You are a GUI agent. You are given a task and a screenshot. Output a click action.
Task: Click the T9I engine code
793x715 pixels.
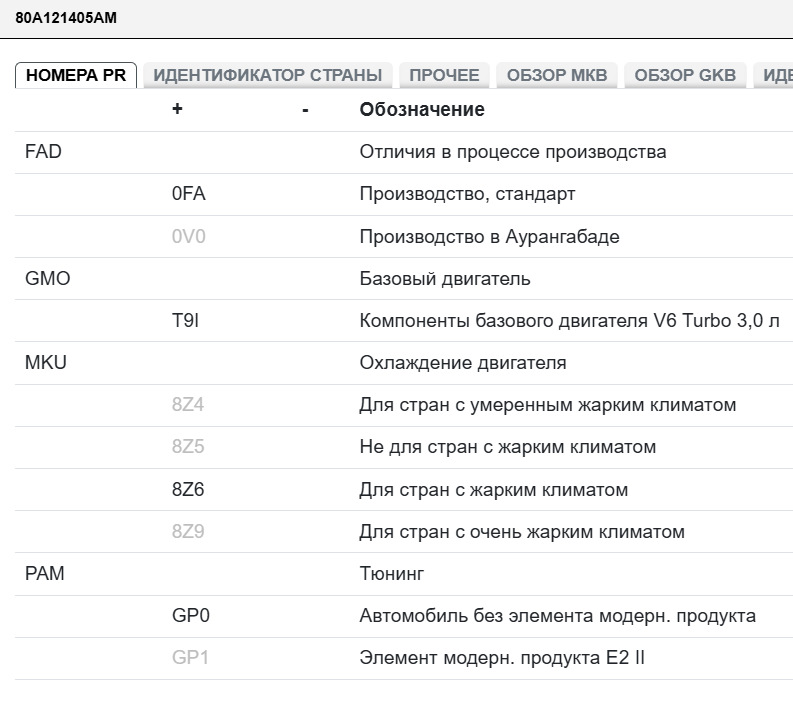coord(185,321)
